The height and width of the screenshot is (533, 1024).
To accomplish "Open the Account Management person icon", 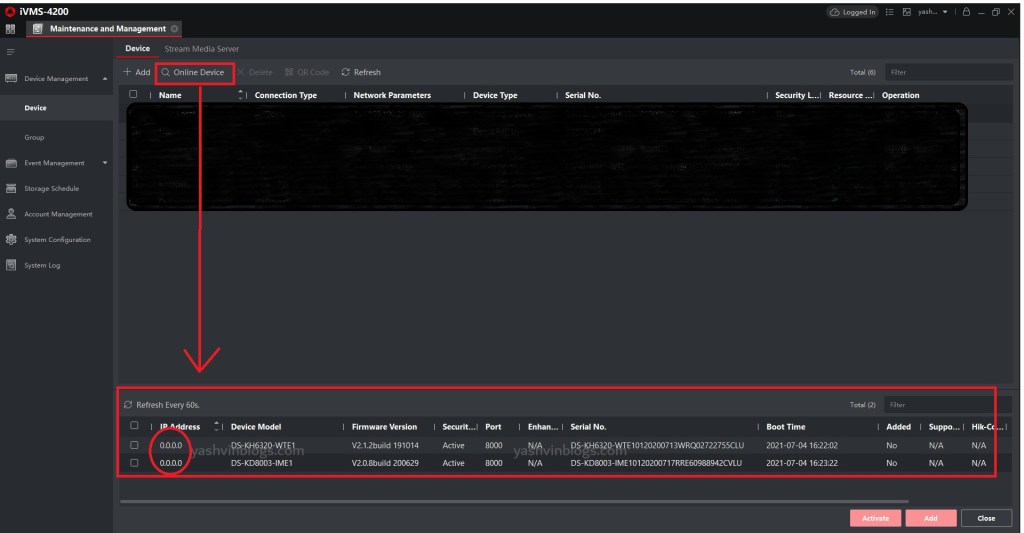I will (11, 214).
